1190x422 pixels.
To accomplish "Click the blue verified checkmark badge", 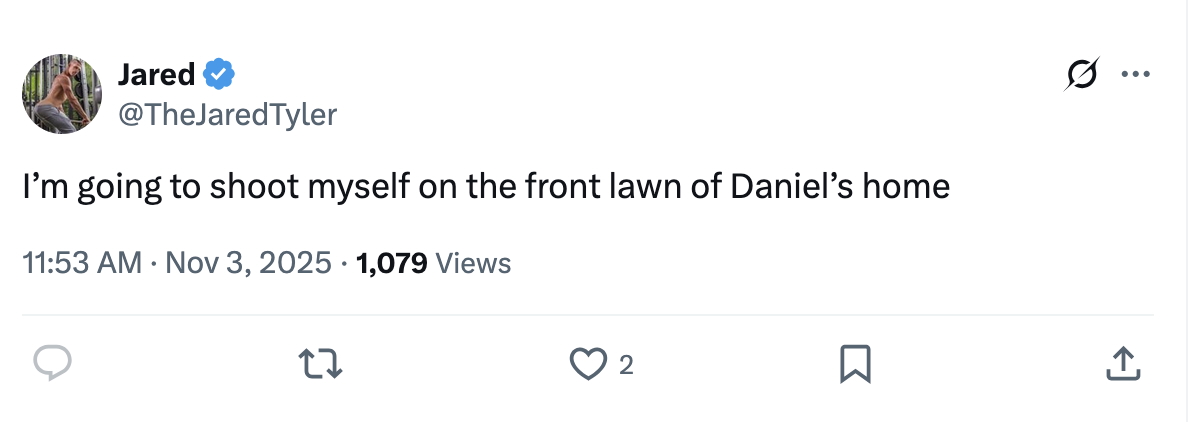I will tap(220, 73).
